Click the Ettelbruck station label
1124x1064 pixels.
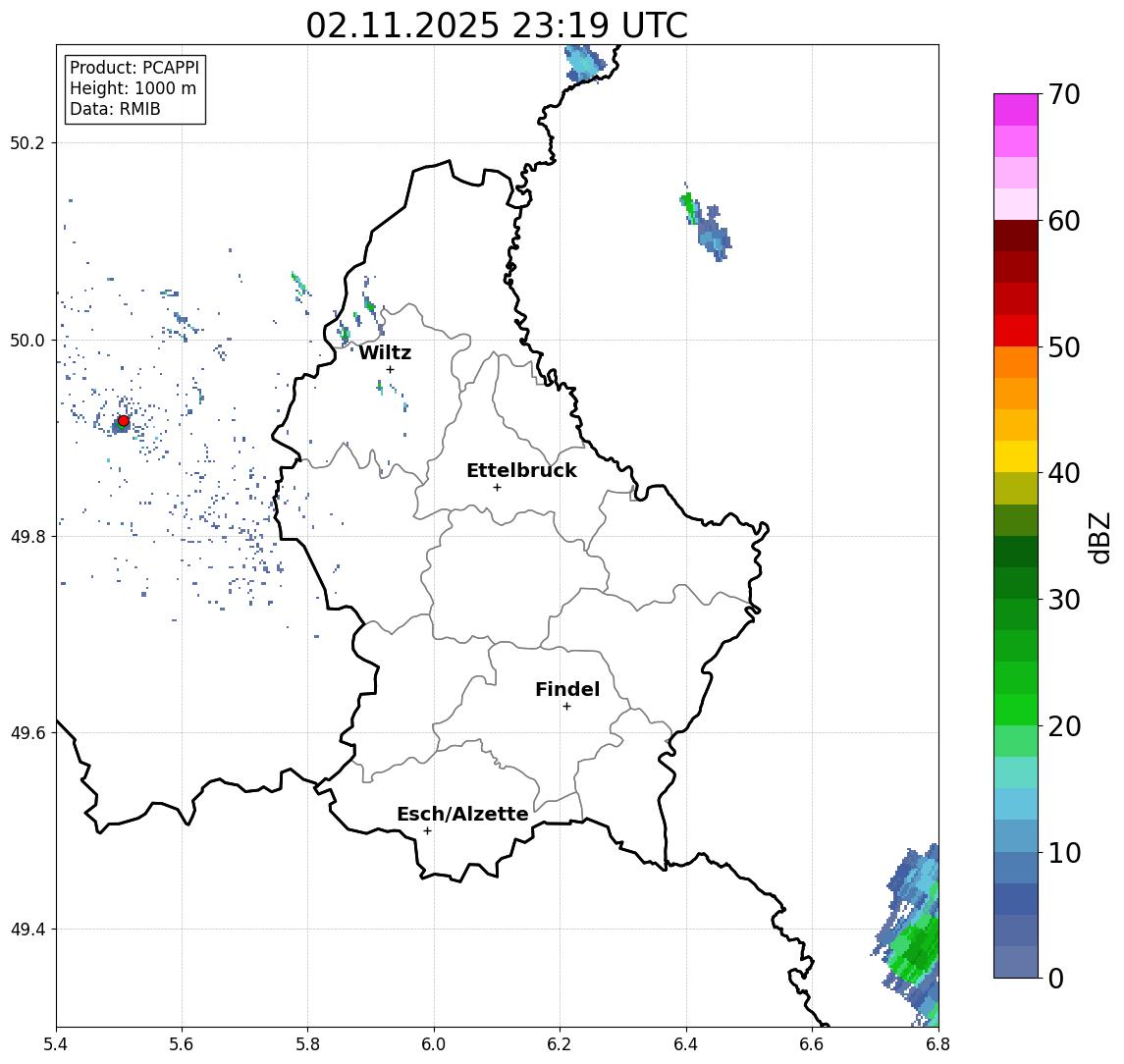coord(521,470)
